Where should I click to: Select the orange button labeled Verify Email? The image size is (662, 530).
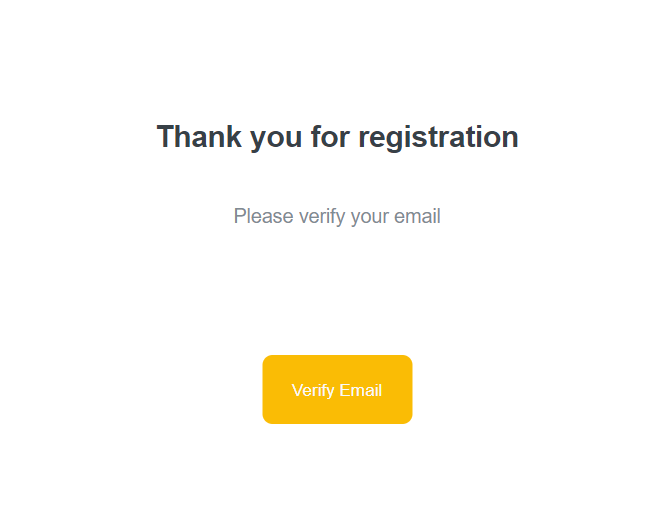coord(337,389)
